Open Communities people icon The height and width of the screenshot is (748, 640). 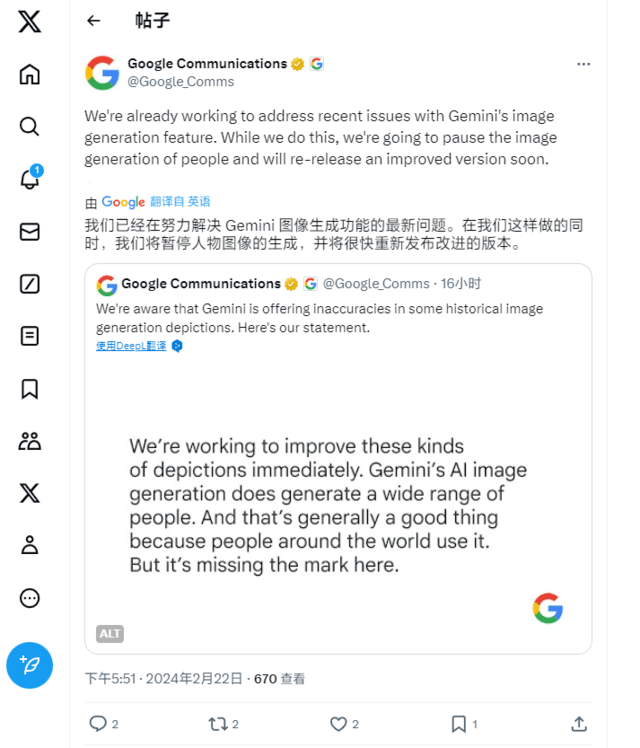click(x=30, y=441)
